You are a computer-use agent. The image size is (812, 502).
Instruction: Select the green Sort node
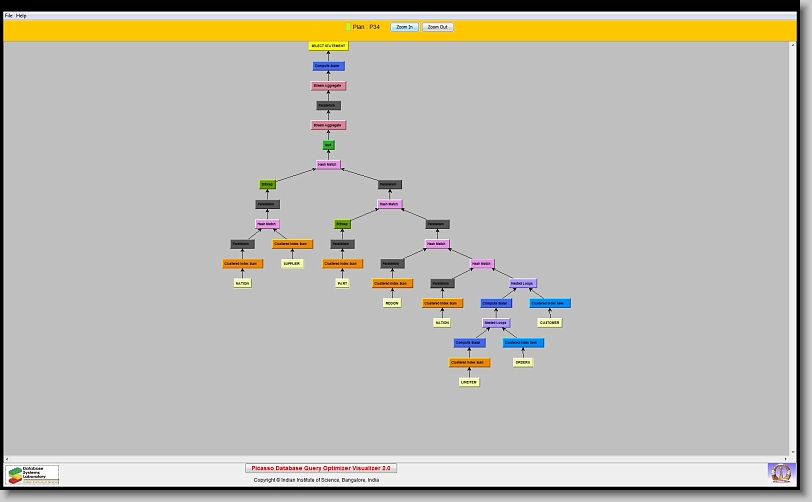(328, 145)
